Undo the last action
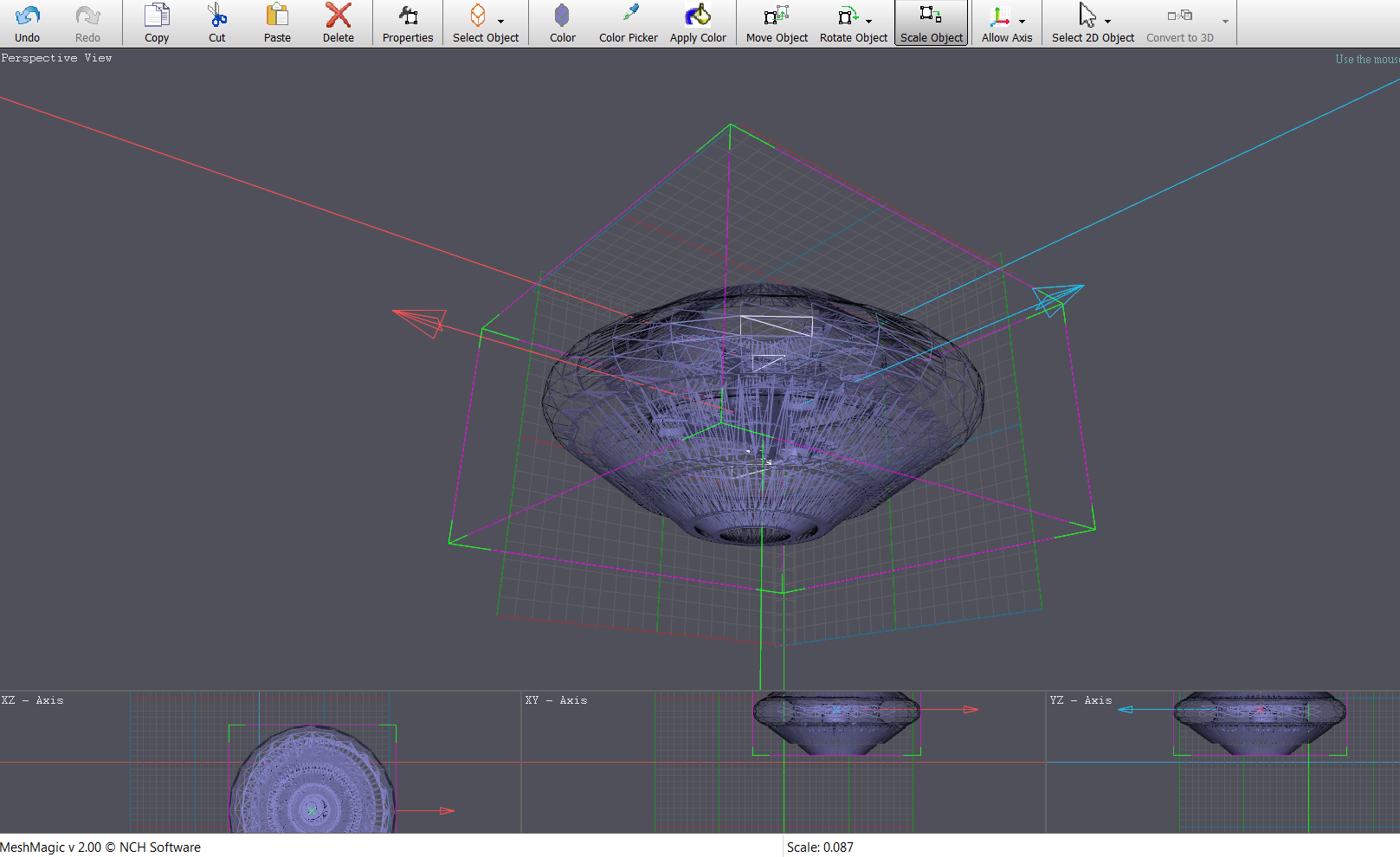This screenshot has width=1400, height=857. tap(28, 23)
